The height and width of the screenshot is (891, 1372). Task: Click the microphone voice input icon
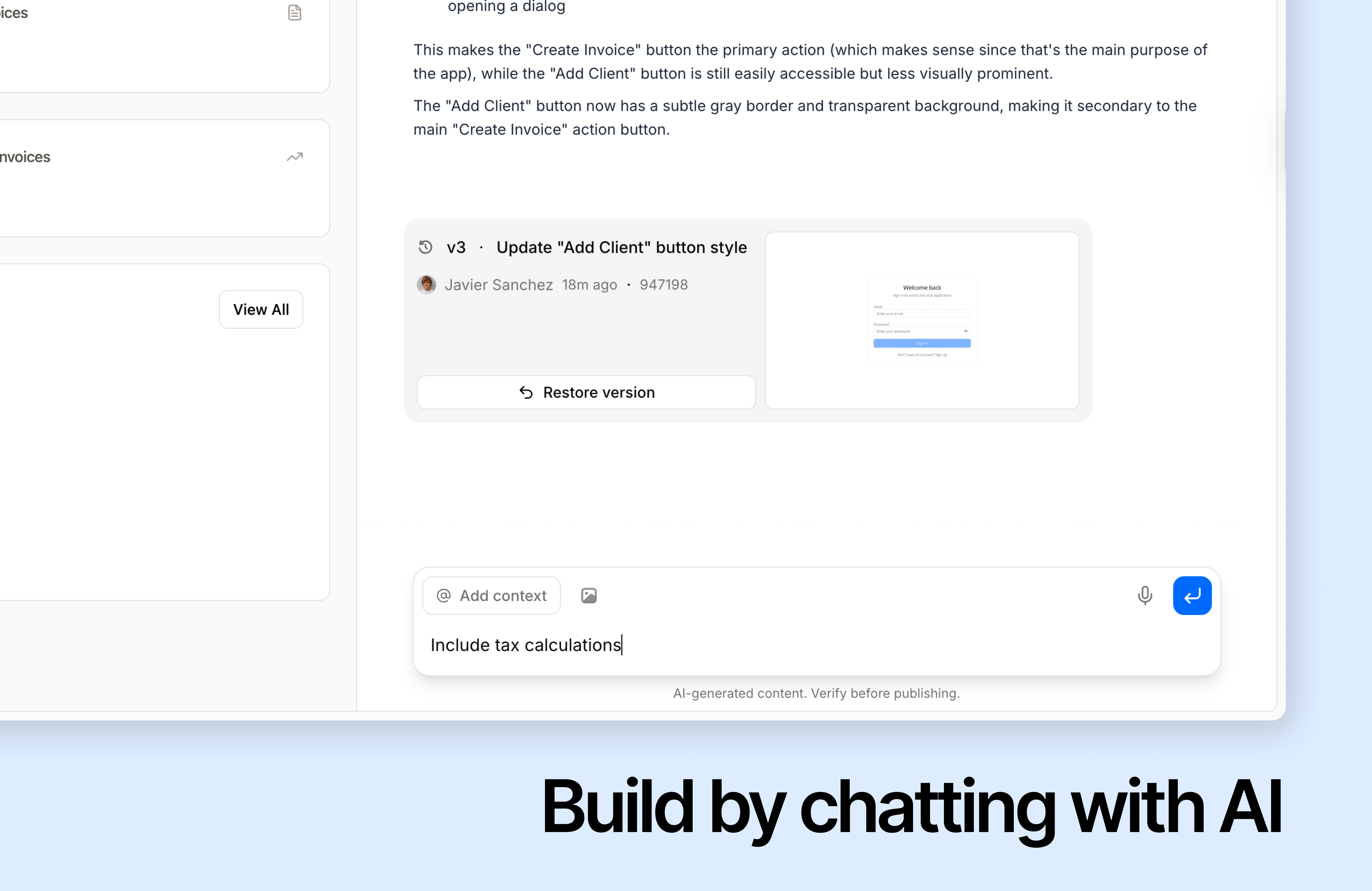(1144, 595)
